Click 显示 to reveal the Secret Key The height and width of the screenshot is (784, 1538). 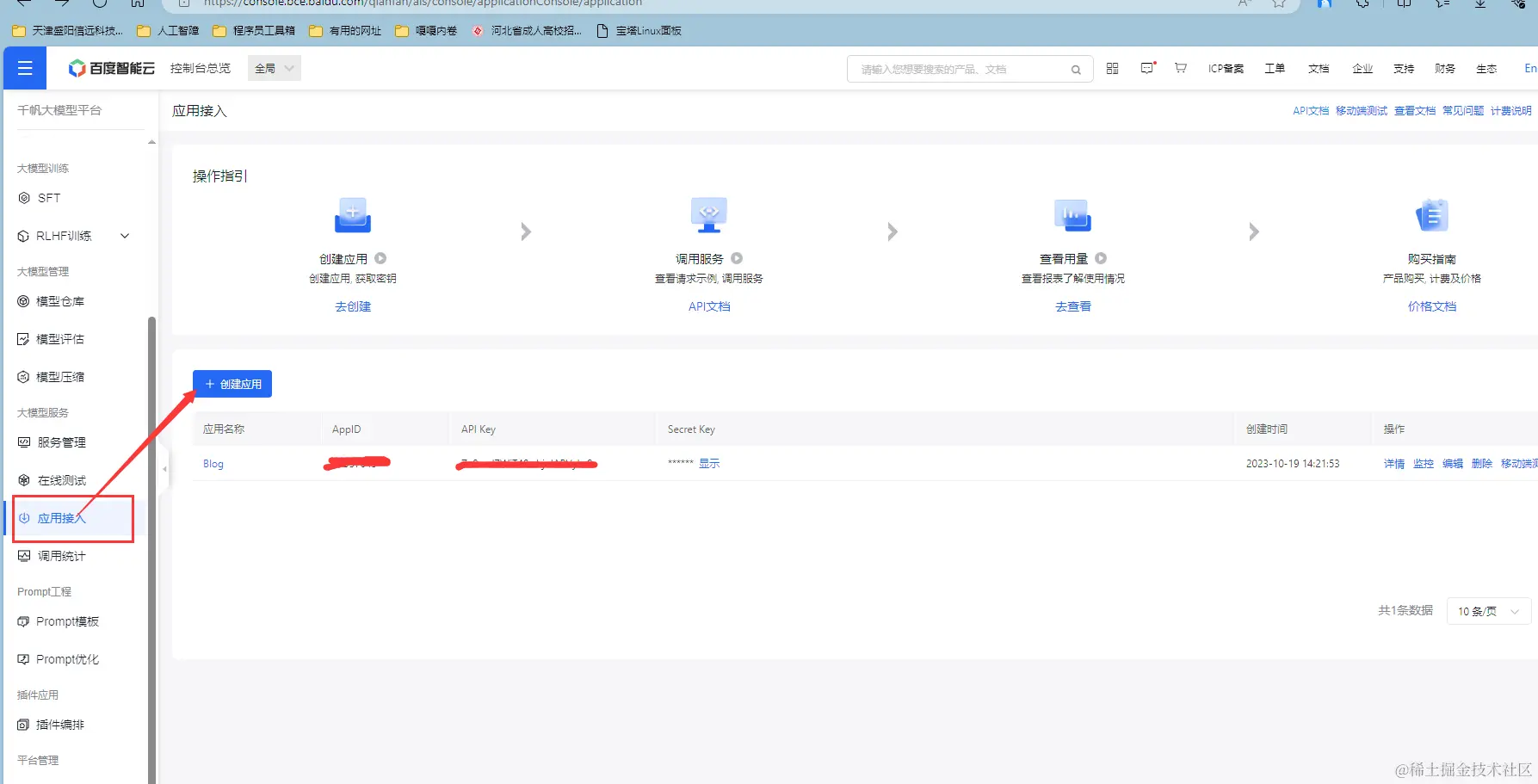click(709, 463)
